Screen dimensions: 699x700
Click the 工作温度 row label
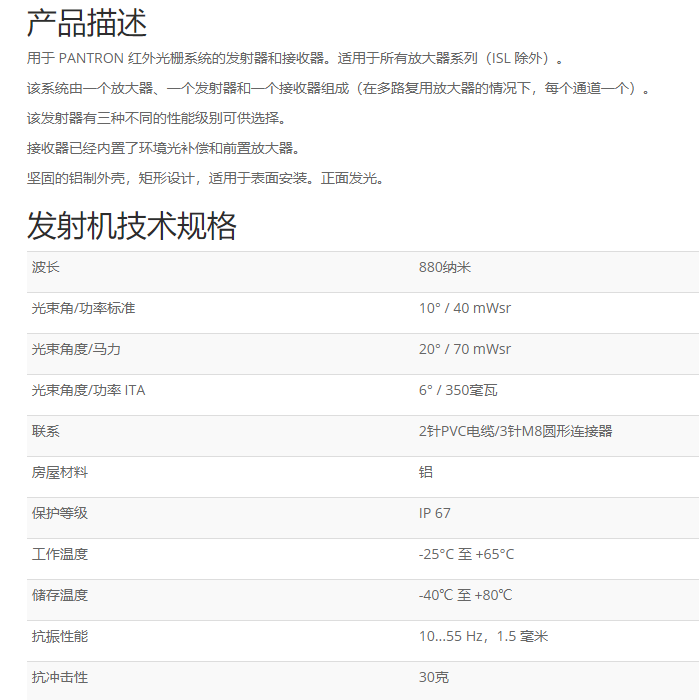[x=60, y=554]
